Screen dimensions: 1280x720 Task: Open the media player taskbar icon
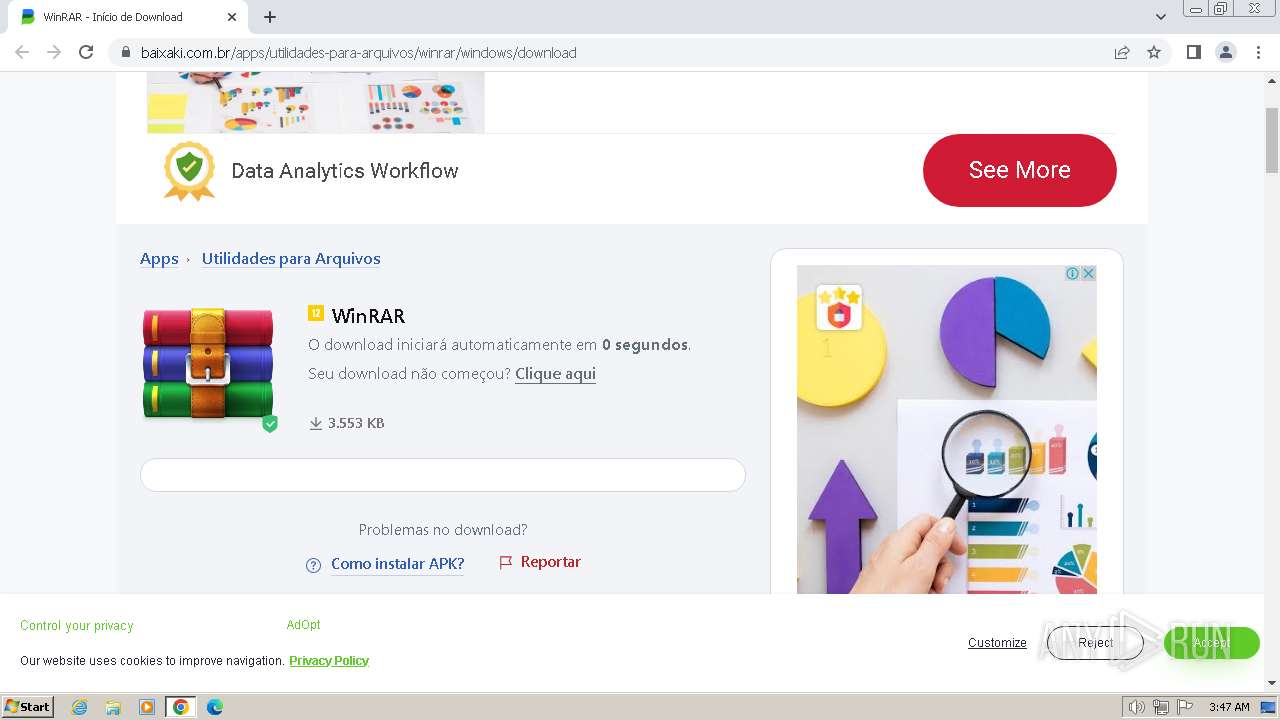coord(147,707)
